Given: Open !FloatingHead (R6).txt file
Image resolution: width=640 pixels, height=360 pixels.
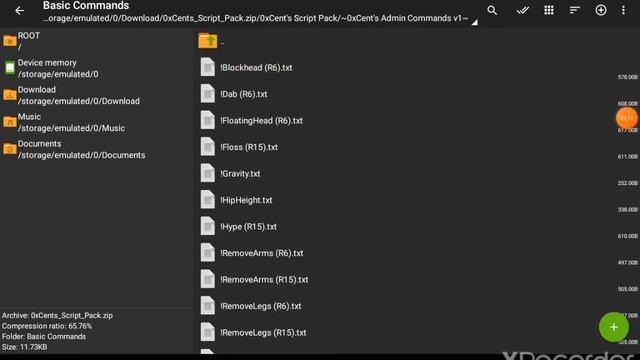Looking at the screenshot, I should 416,120.
